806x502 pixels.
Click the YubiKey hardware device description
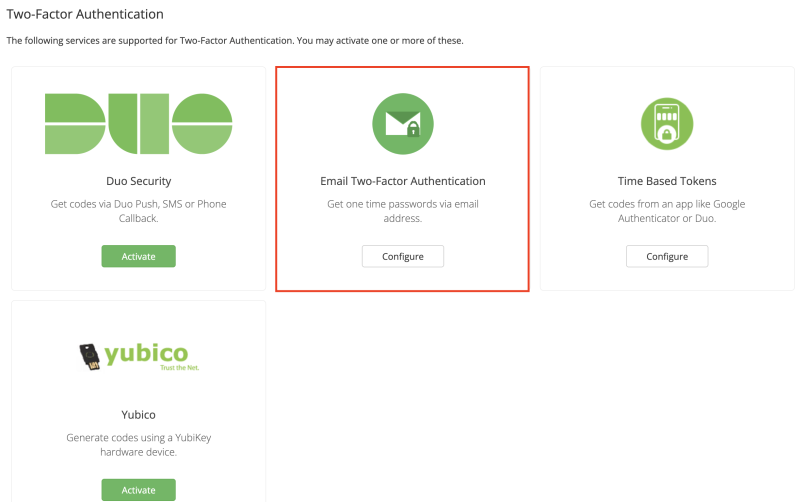click(x=138, y=444)
